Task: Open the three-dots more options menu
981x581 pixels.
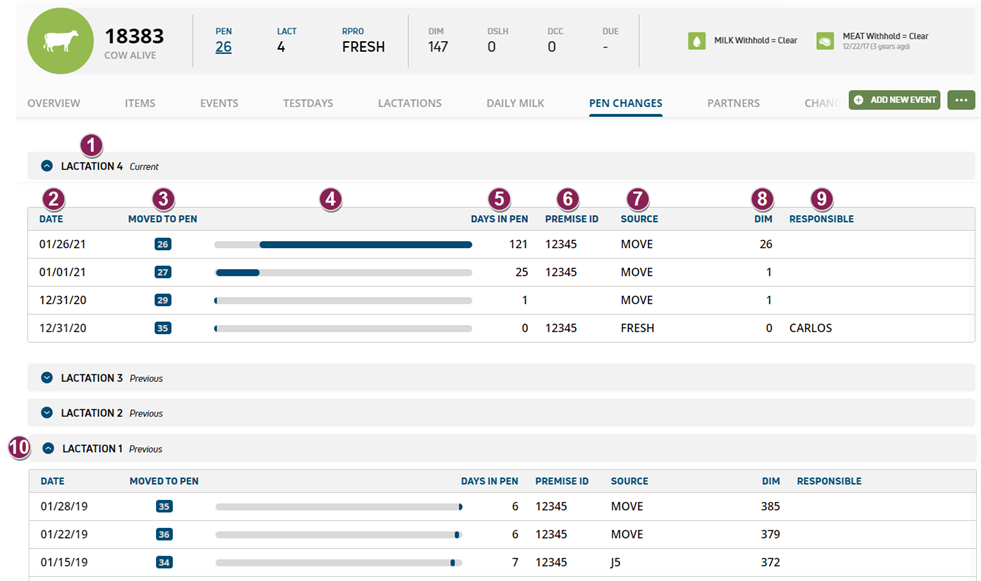Action: [x=961, y=100]
